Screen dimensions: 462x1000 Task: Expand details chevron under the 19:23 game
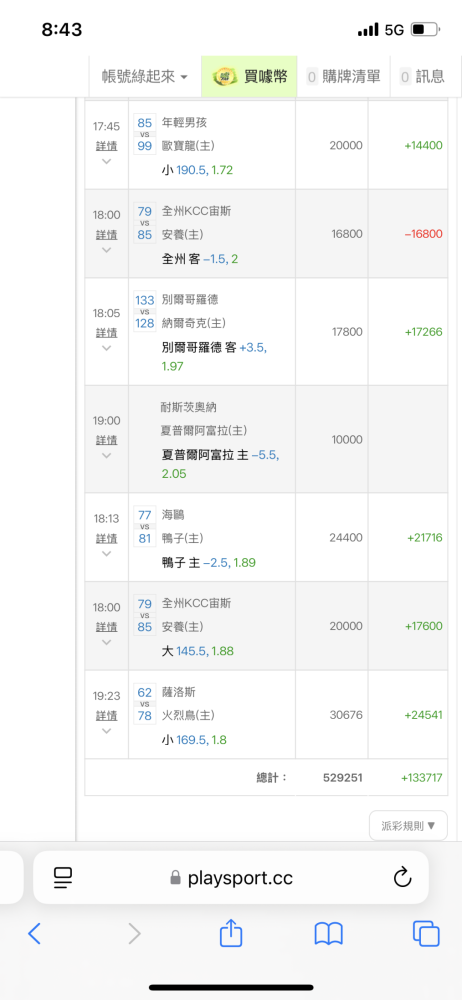[107, 731]
